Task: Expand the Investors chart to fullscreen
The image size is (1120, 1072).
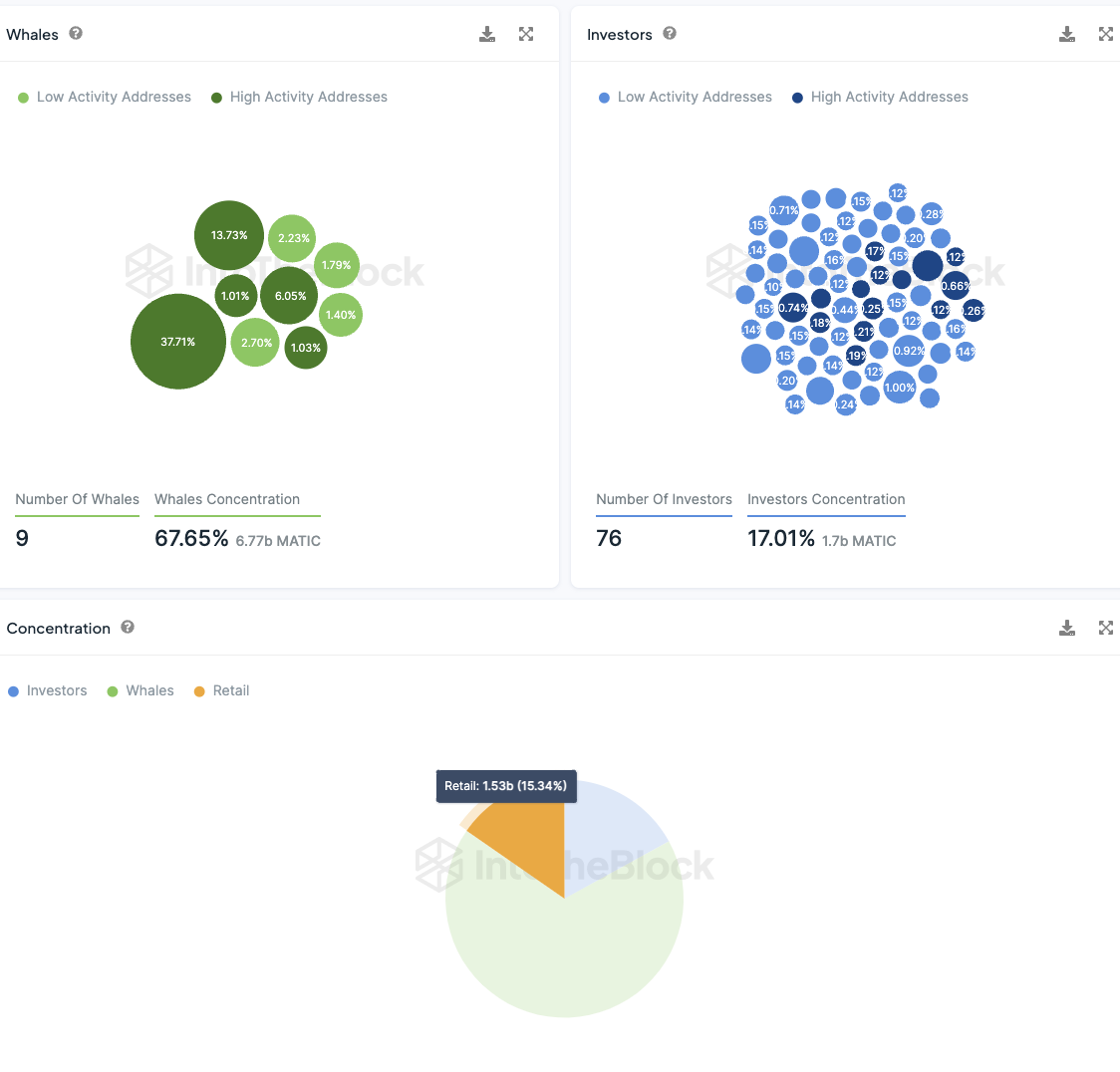Action: 1106,34
